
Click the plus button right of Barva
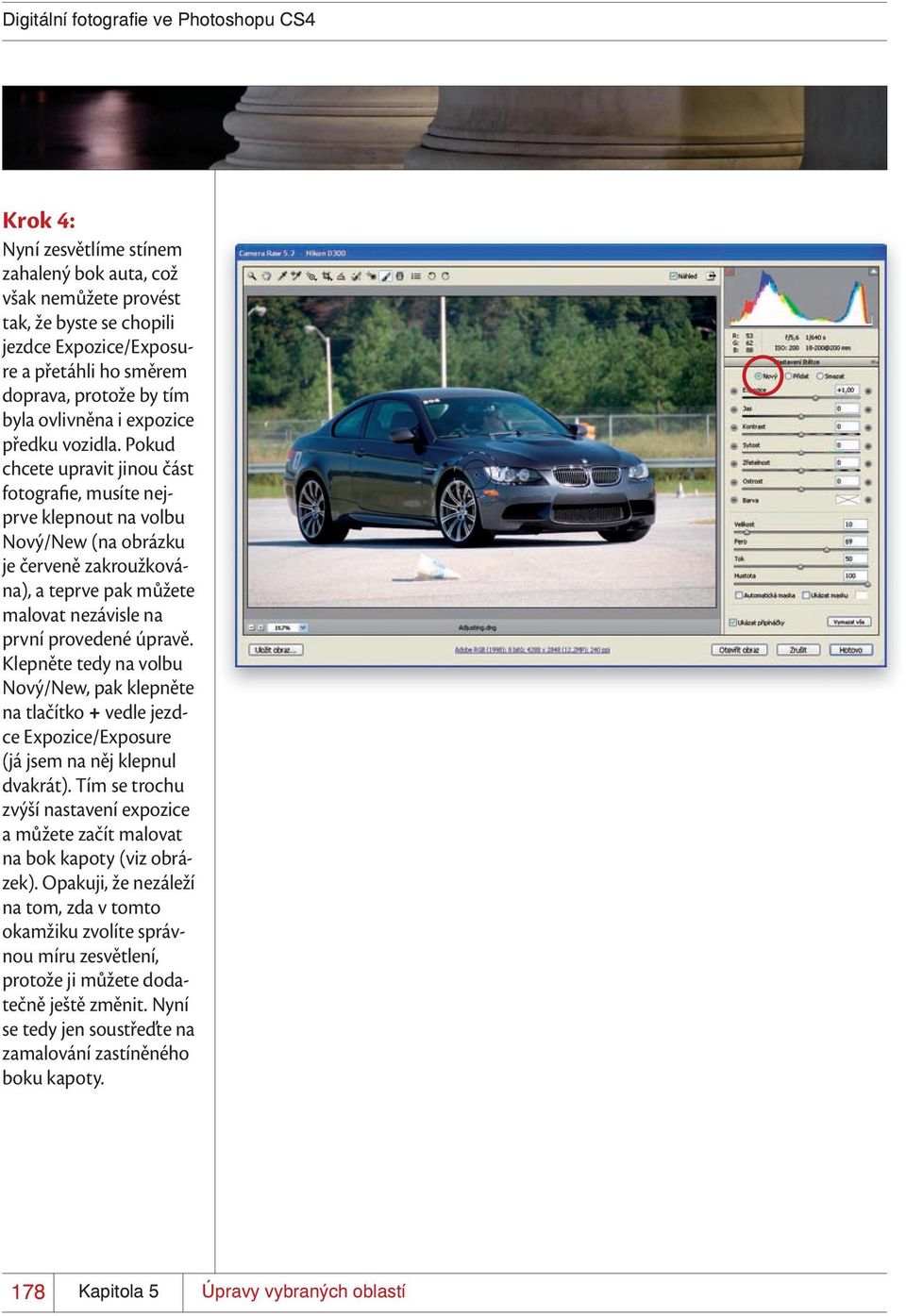point(868,500)
